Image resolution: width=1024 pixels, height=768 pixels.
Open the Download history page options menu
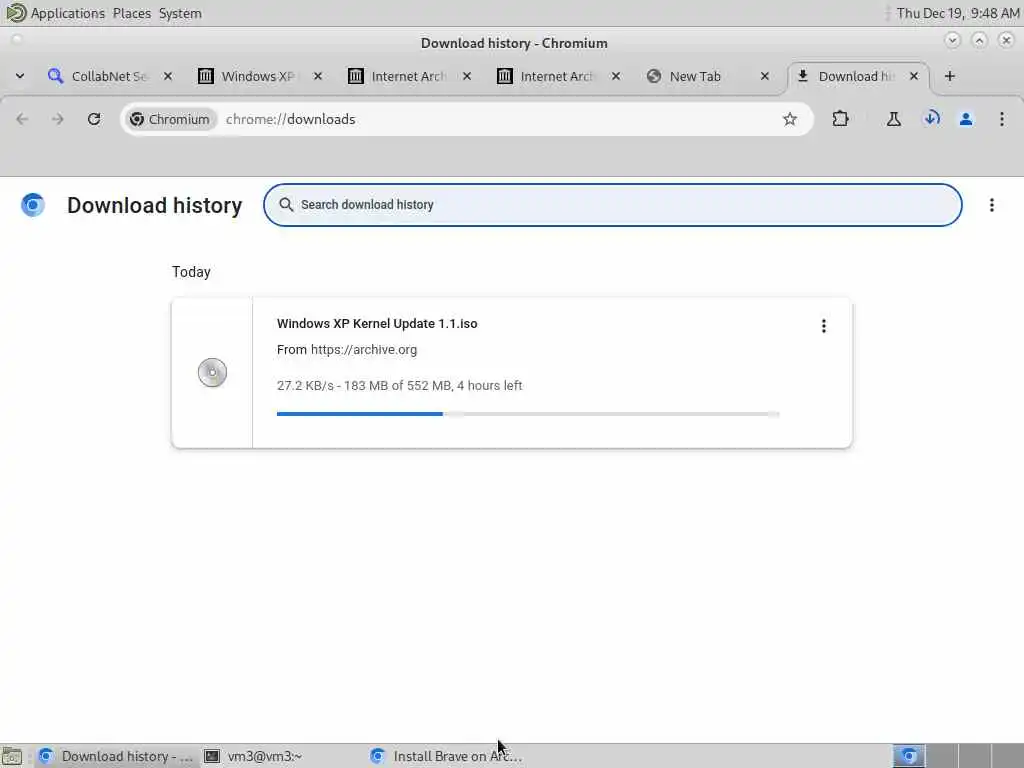tap(991, 205)
